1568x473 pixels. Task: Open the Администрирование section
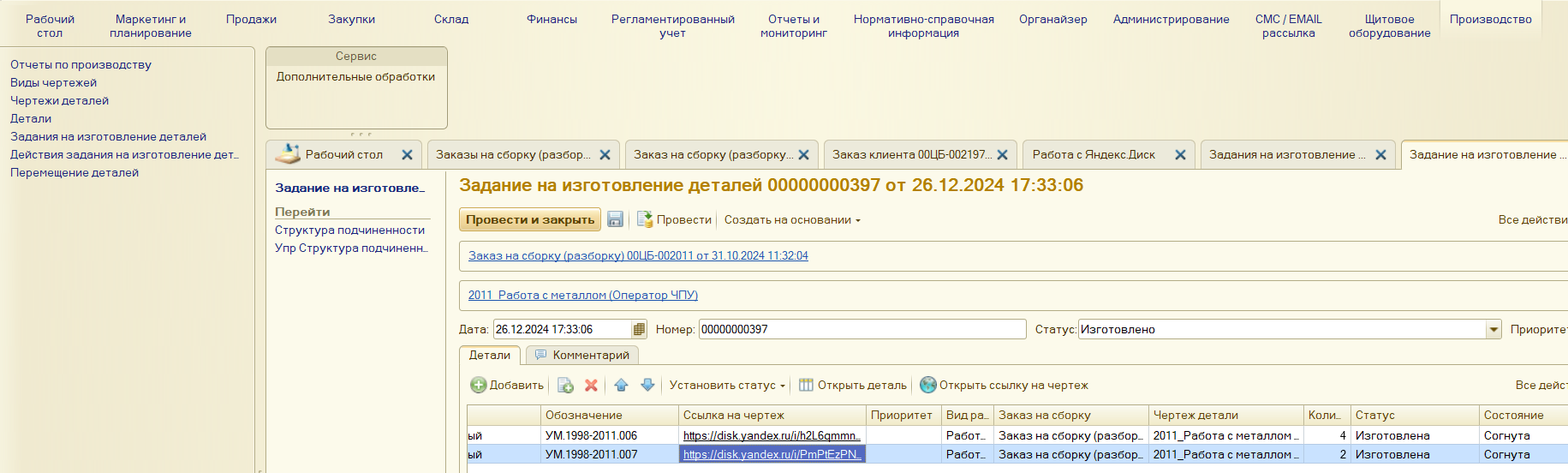tap(1171, 19)
